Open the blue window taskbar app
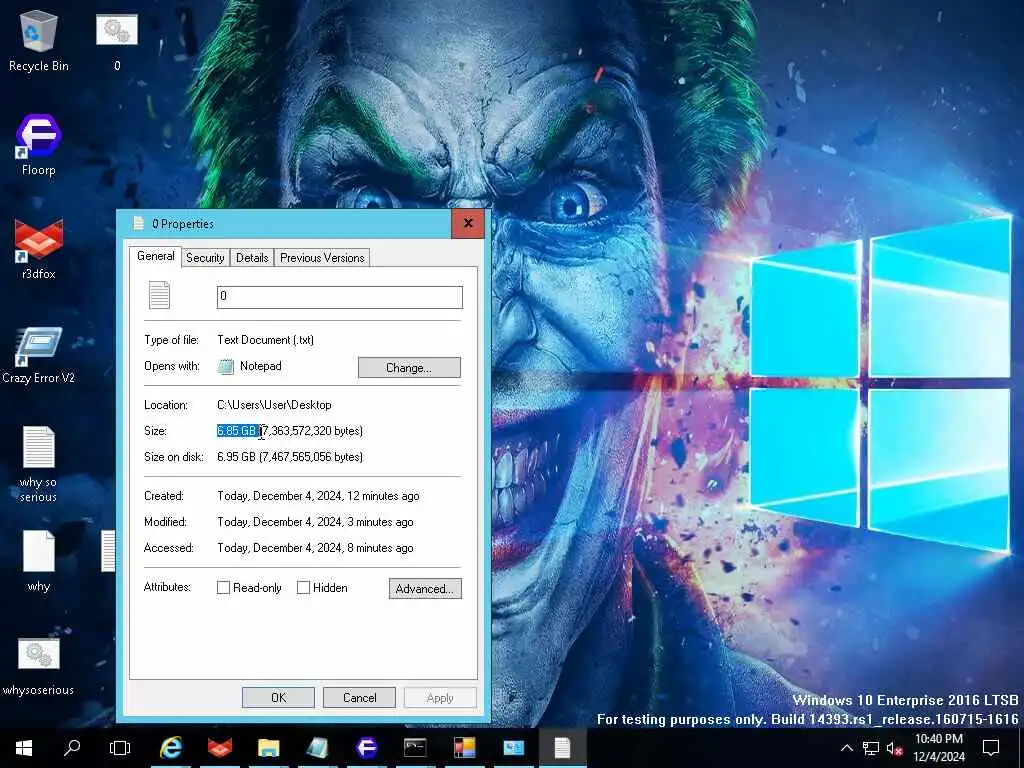Image resolution: width=1024 pixels, height=768 pixels. point(513,748)
